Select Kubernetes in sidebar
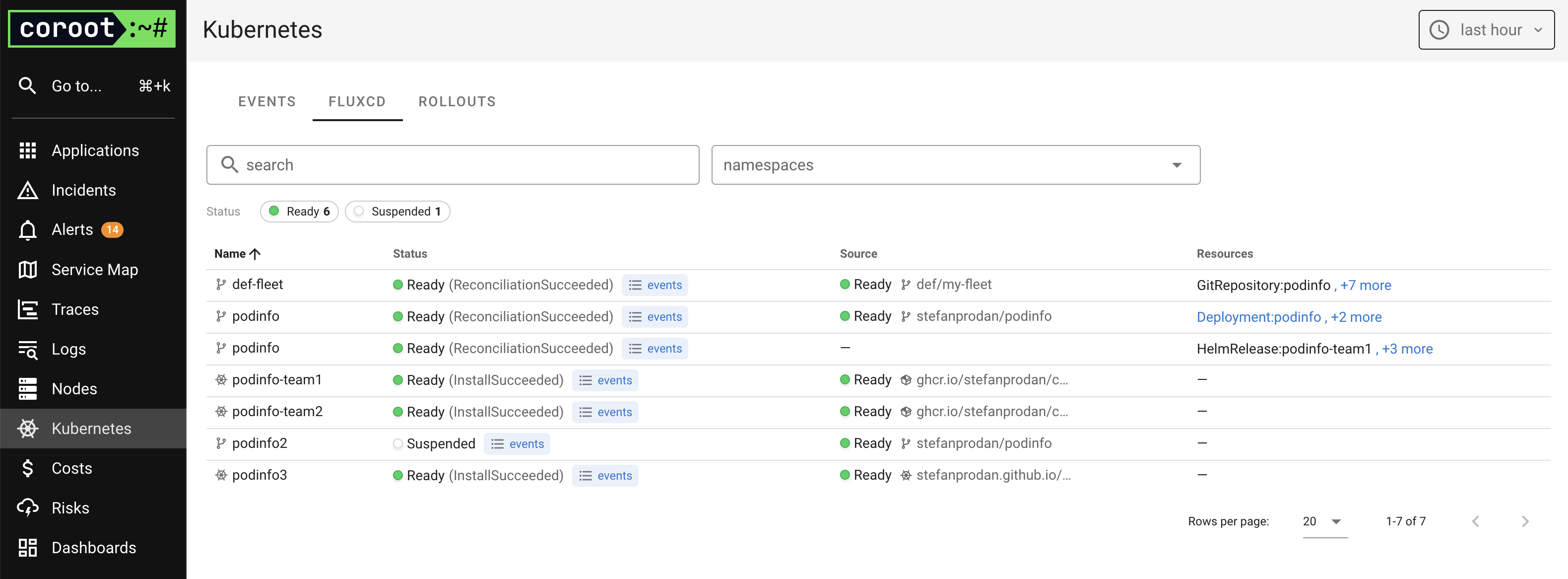Image resolution: width=1568 pixels, height=579 pixels. [x=93, y=429]
